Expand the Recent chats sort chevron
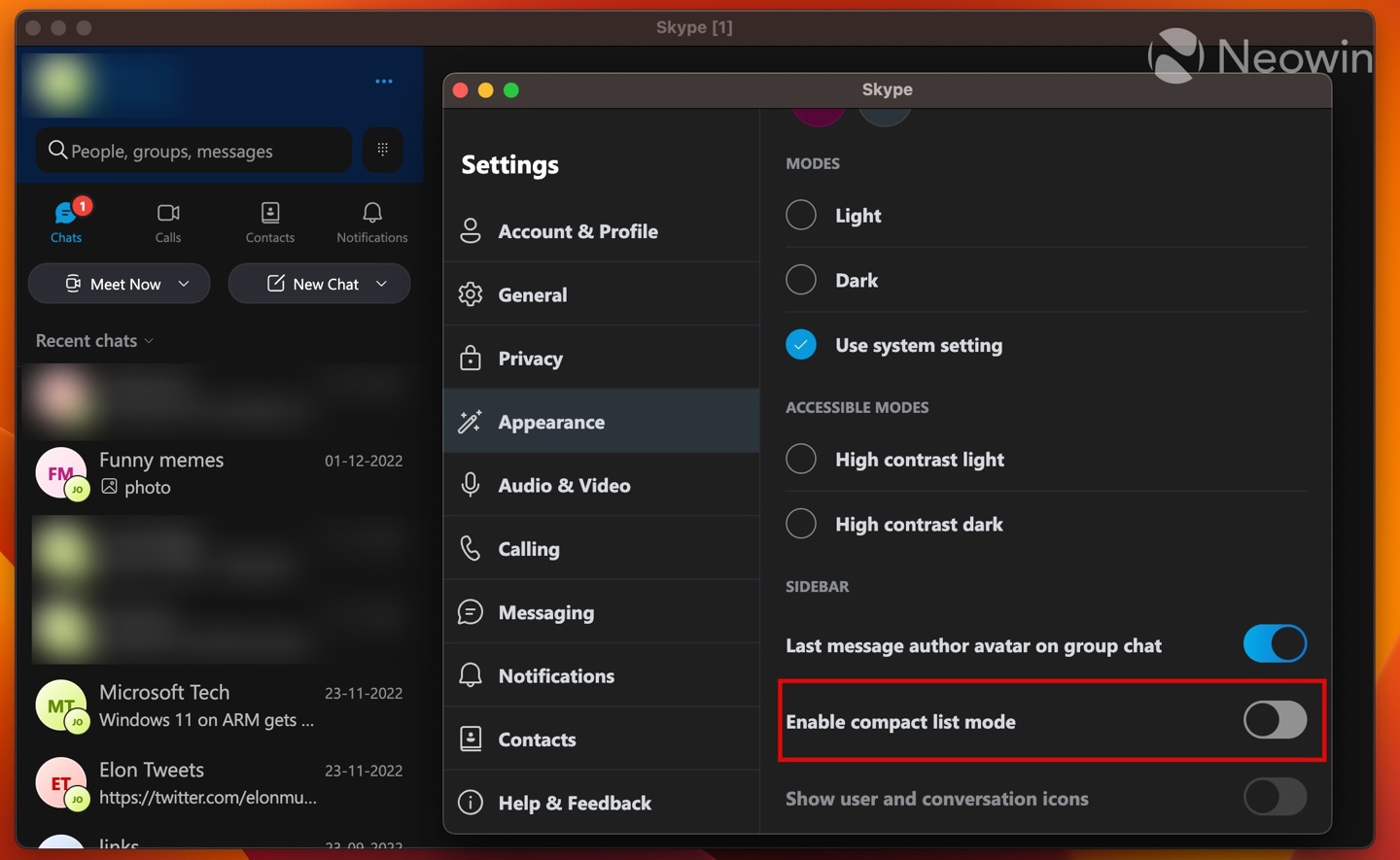Image resolution: width=1400 pixels, height=860 pixels. tap(149, 341)
